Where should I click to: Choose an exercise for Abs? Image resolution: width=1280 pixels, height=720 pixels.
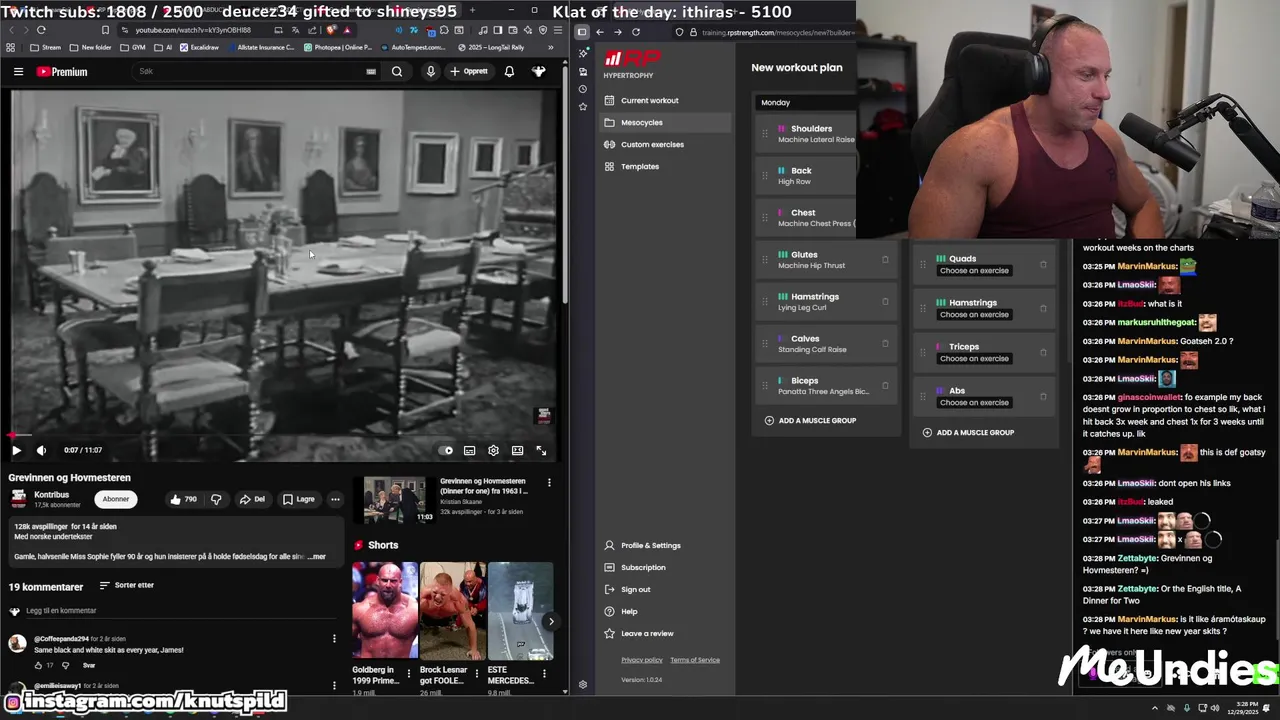tap(974, 403)
